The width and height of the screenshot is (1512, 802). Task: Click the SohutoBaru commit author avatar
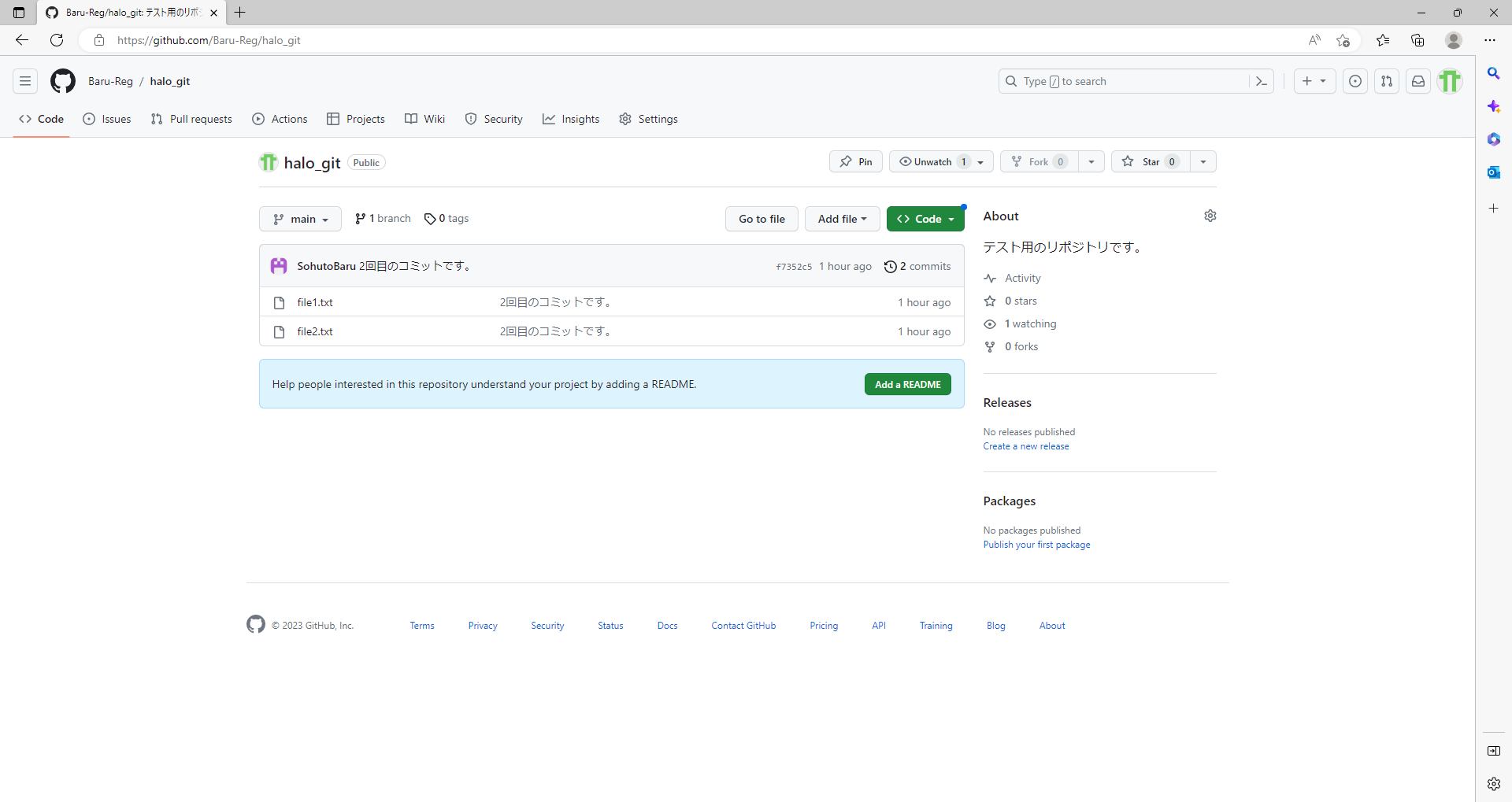pos(279,266)
